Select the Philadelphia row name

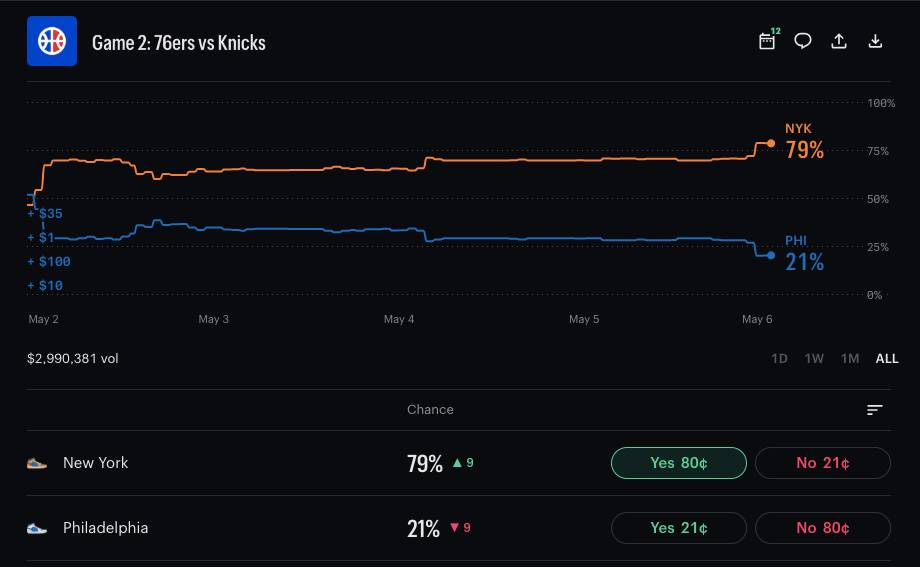tap(106, 528)
